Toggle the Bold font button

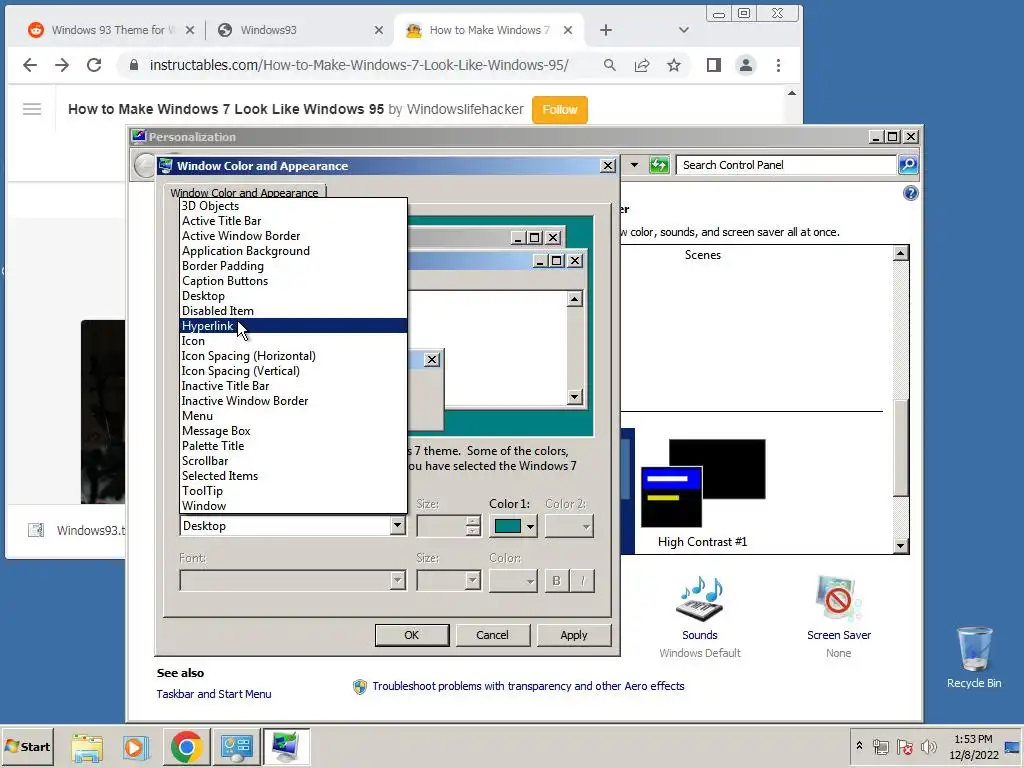pos(556,581)
